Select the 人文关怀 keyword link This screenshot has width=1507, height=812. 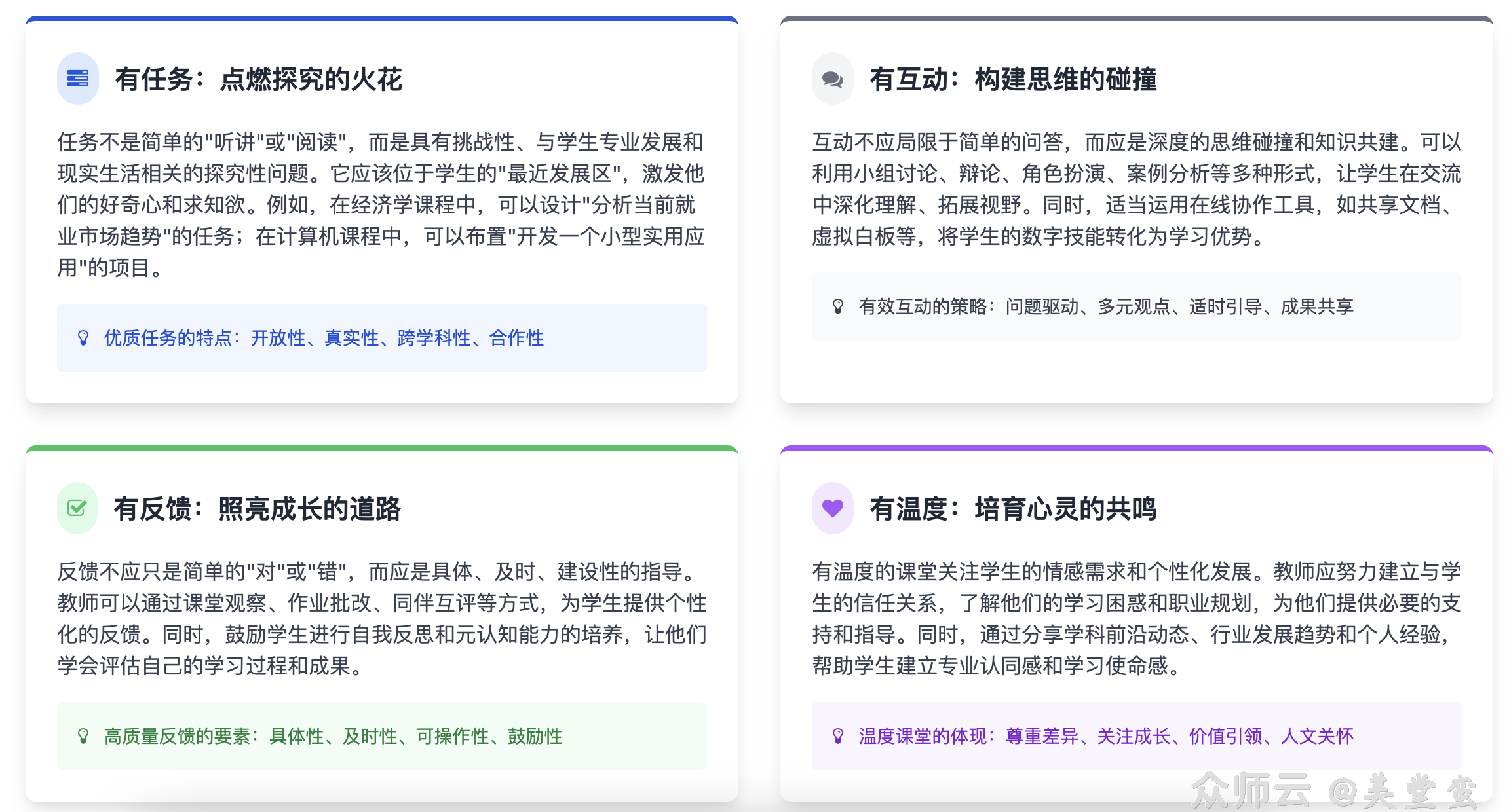click(x=1319, y=736)
